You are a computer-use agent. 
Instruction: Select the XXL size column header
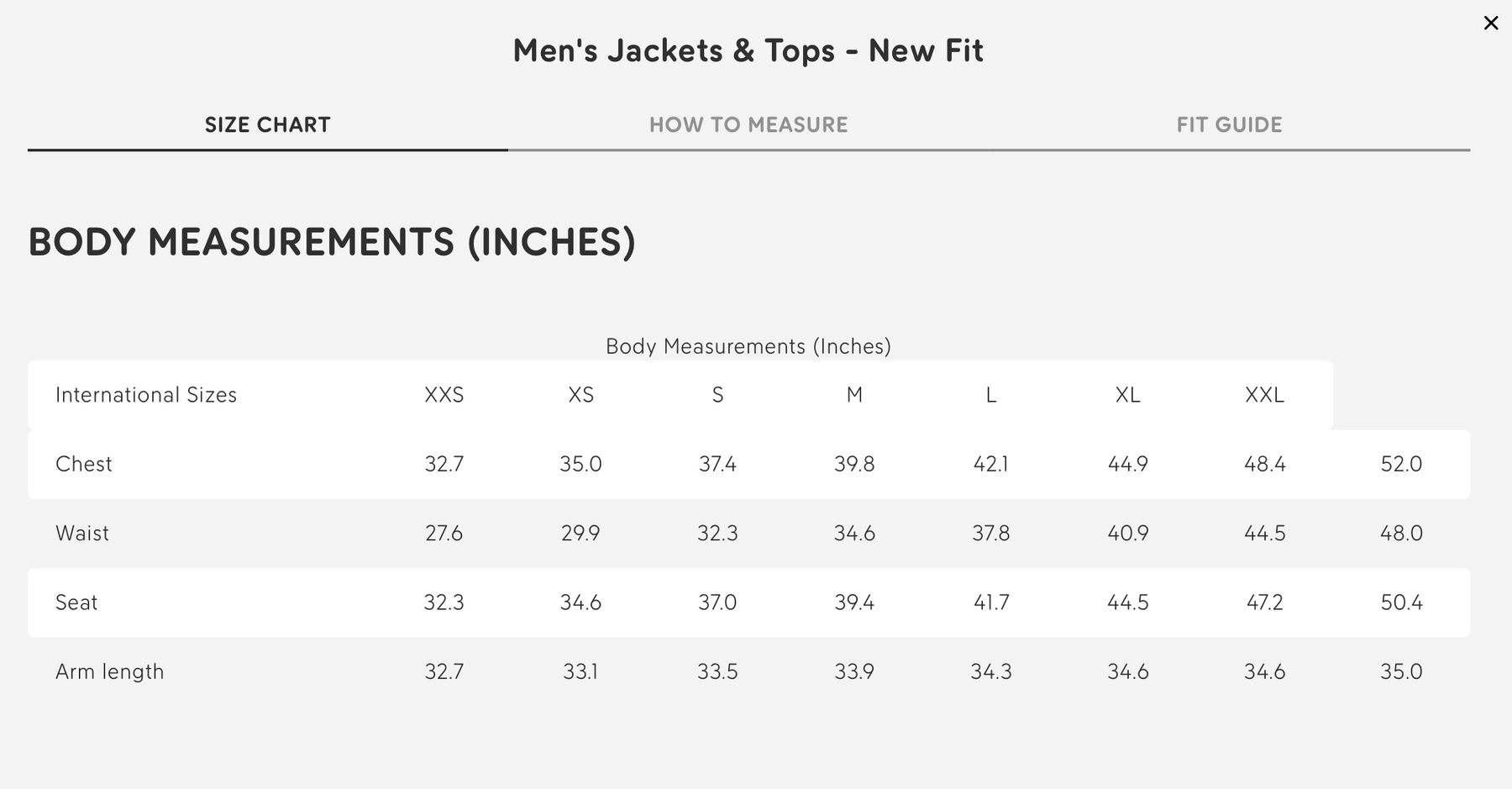pos(1264,395)
